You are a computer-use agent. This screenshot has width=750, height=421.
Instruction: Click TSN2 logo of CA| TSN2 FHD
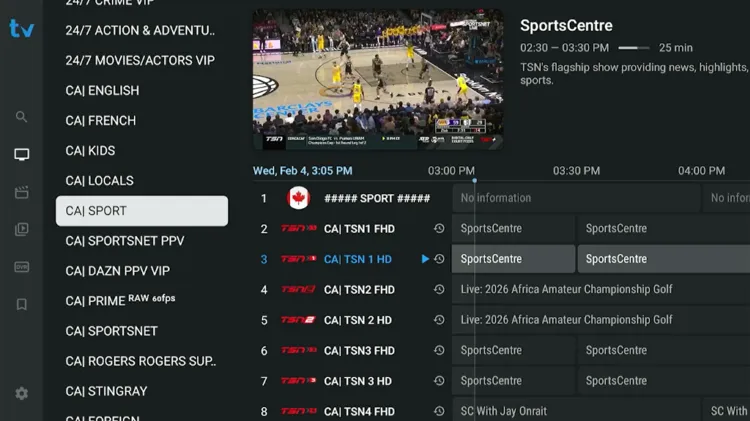[298, 289]
